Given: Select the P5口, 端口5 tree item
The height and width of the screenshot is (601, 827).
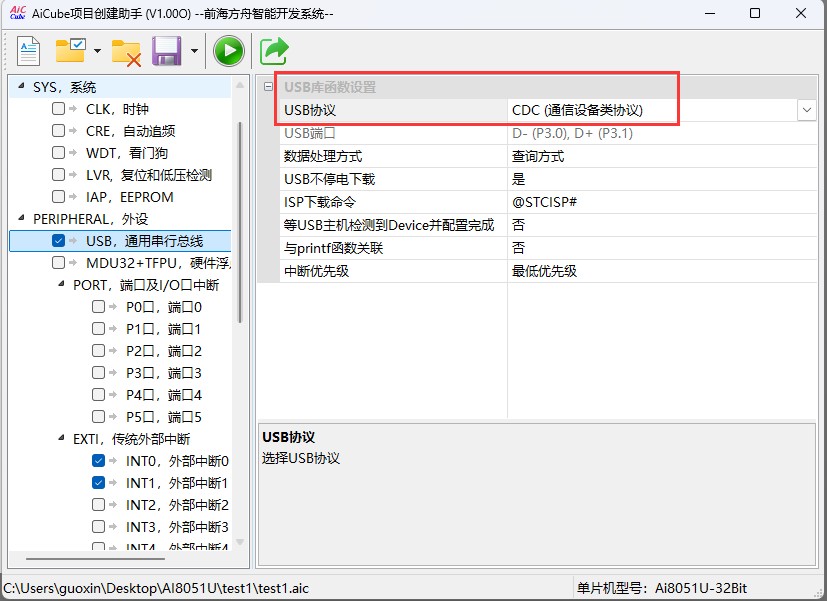Looking at the screenshot, I should [164, 417].
